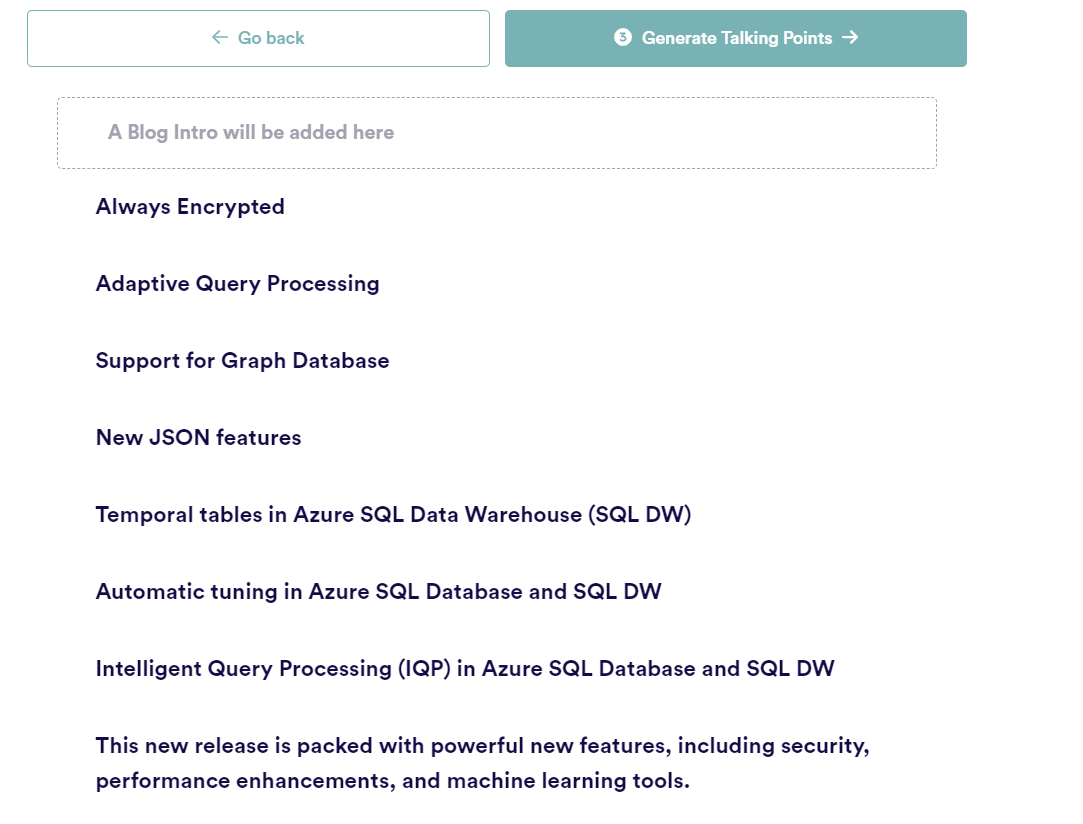Viewport: 1083px width, 824px height.
Task: Place cursor on the (IQP) abbreviation
Action: coord(425,669)
